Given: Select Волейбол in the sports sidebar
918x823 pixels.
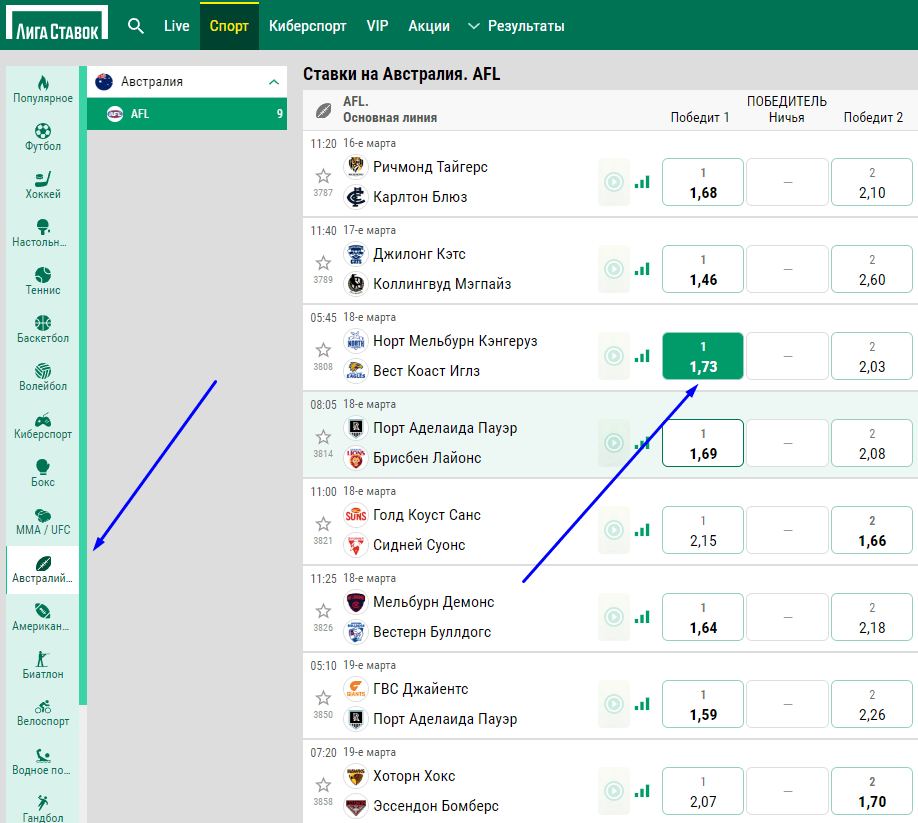Looking at the screenshot, I should click(x=43, y=378).
